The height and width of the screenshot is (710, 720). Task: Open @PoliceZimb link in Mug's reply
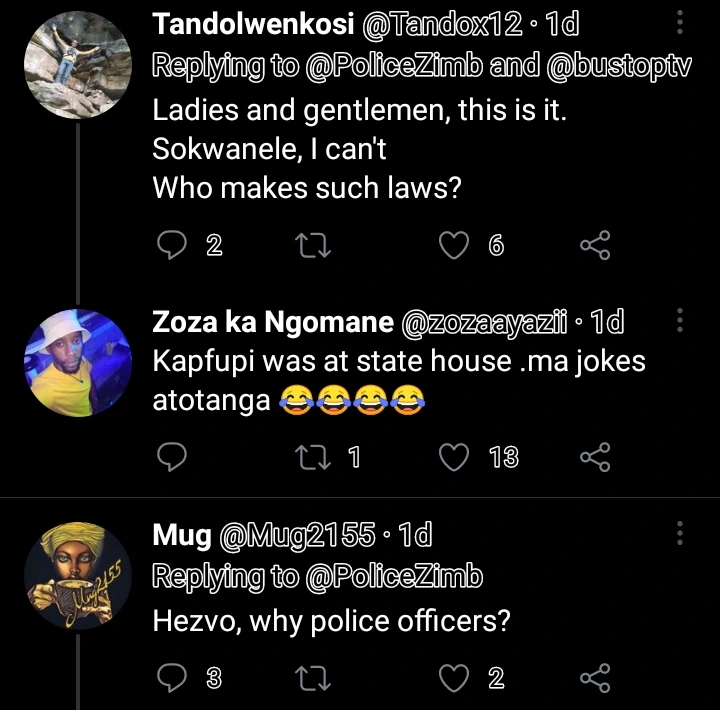[393, 577]
